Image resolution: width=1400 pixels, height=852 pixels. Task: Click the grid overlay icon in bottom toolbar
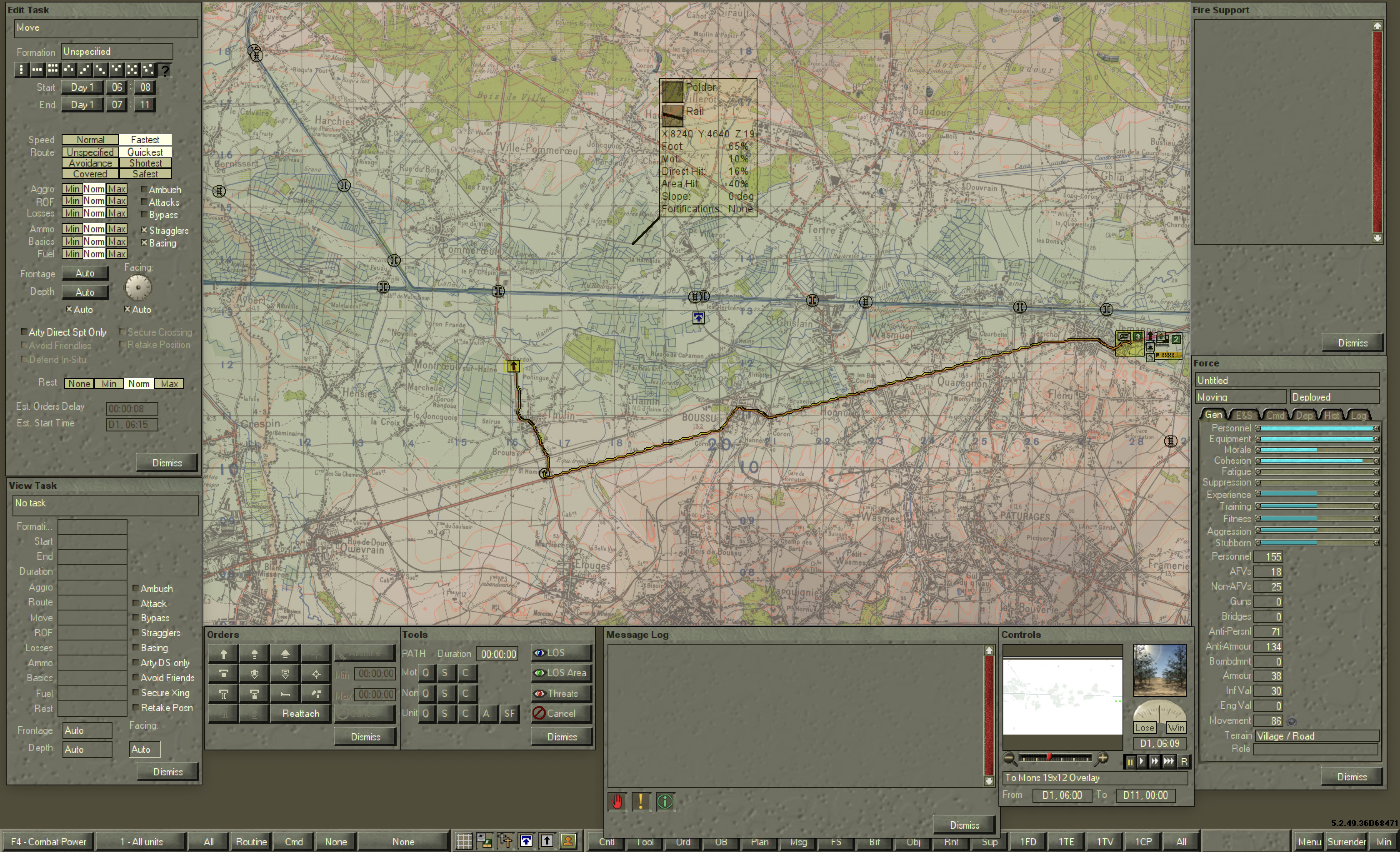pos(464,841)
